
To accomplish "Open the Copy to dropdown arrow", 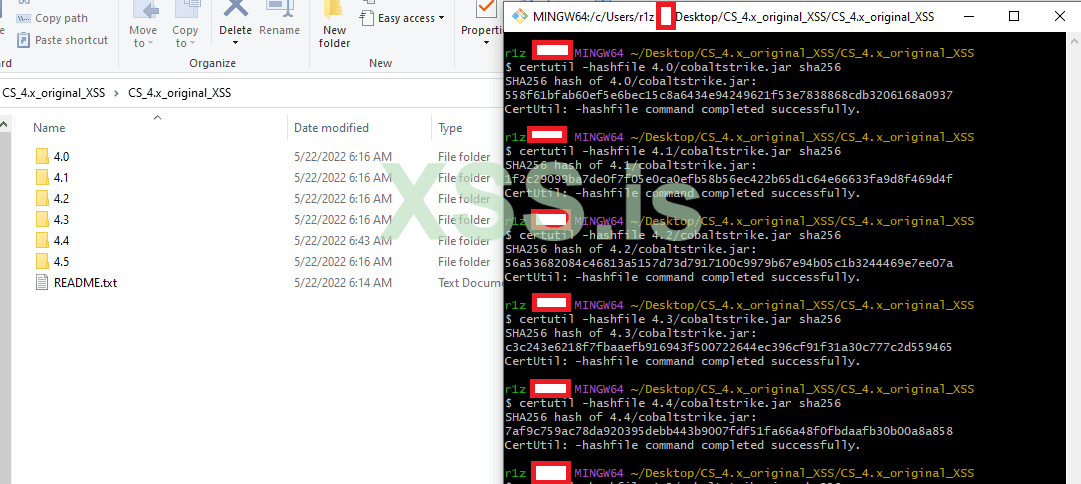I will pos(192,43).
